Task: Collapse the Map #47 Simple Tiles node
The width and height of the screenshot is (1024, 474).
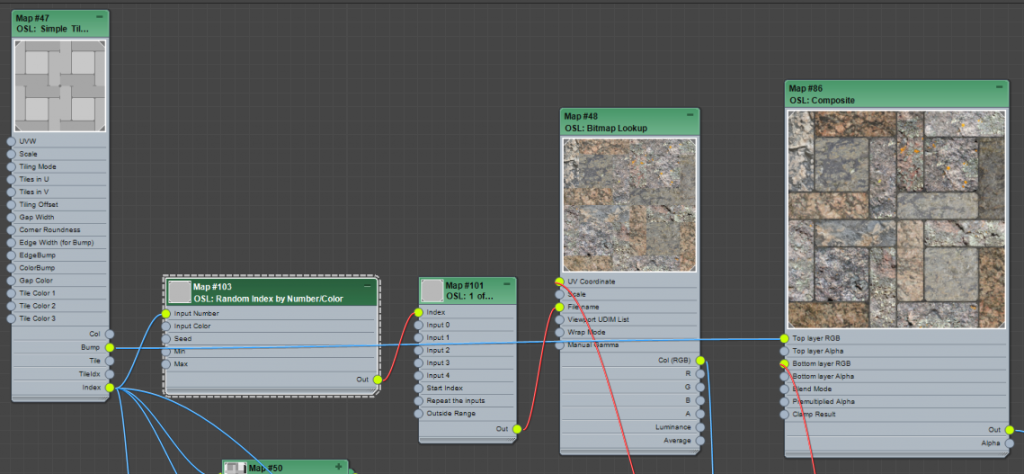Action: [x=100, y=18]
